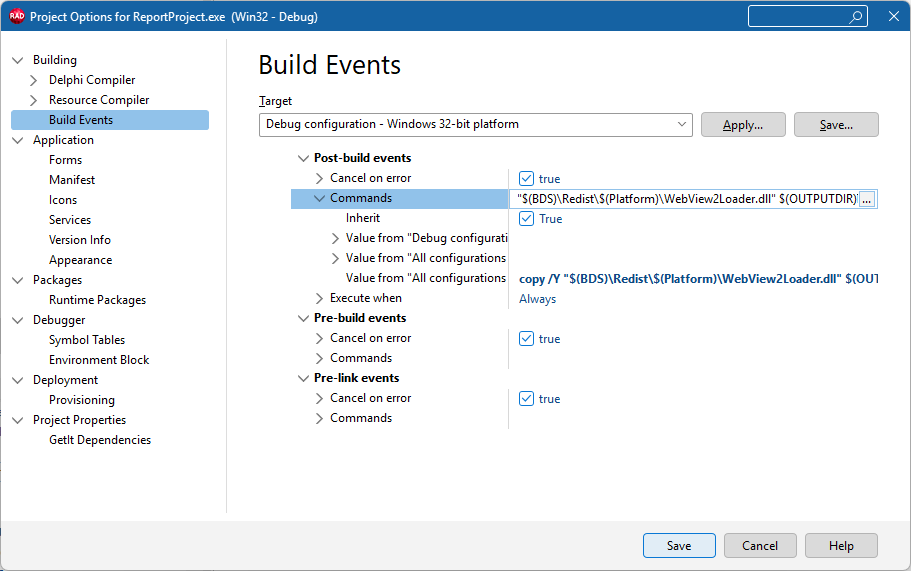This screenshot has width=911, height=571.
Task: Collapse the Building tree node
Action: tap(18, 60)
